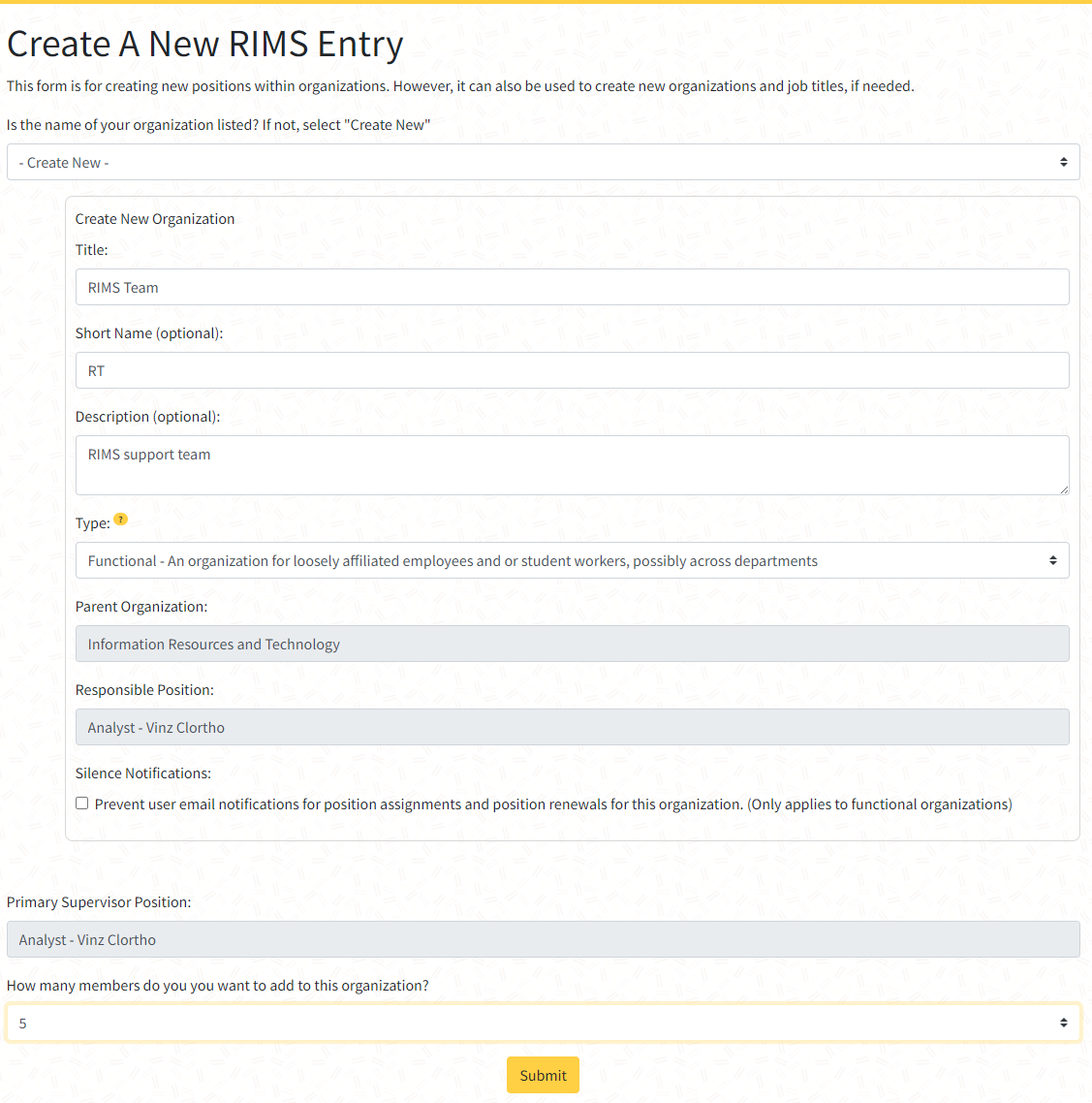Click the "Parent Organization:" label
This screenshot has height=1103, width=1092.
point(141,607)
